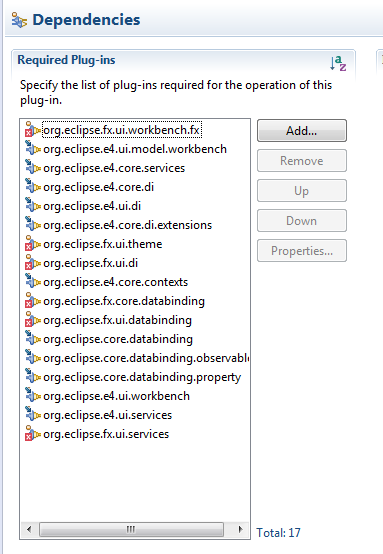Screen dimensions: 383x554
Task: Open plug-in Properties... button
Action: 302,251
